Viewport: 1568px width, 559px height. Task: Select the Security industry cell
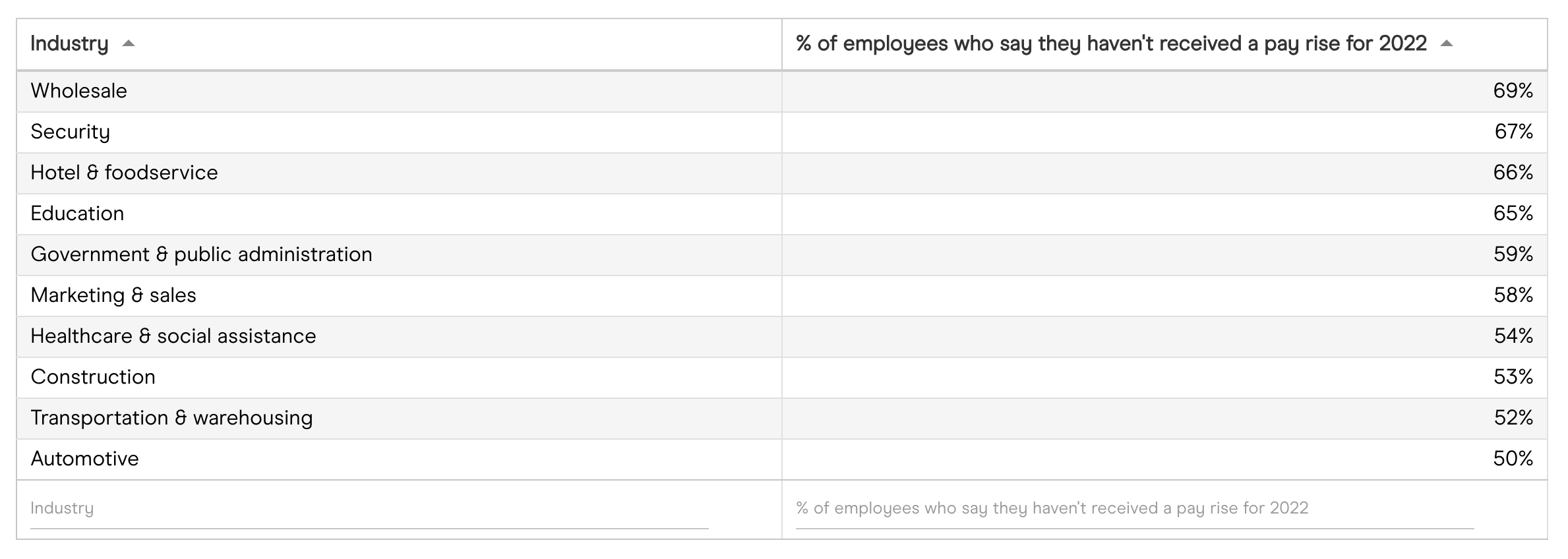71,132
